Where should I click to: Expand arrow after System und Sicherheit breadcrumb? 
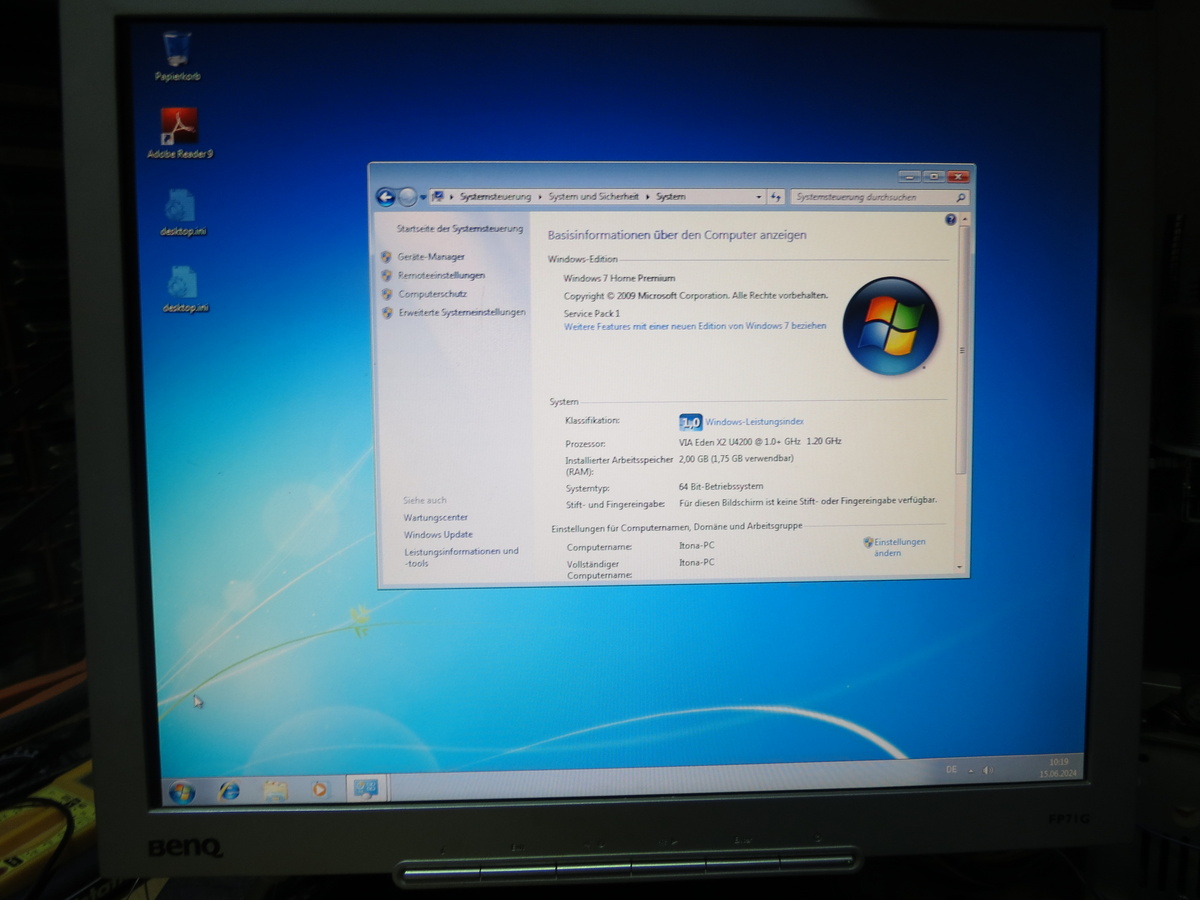tap(648, 197)
